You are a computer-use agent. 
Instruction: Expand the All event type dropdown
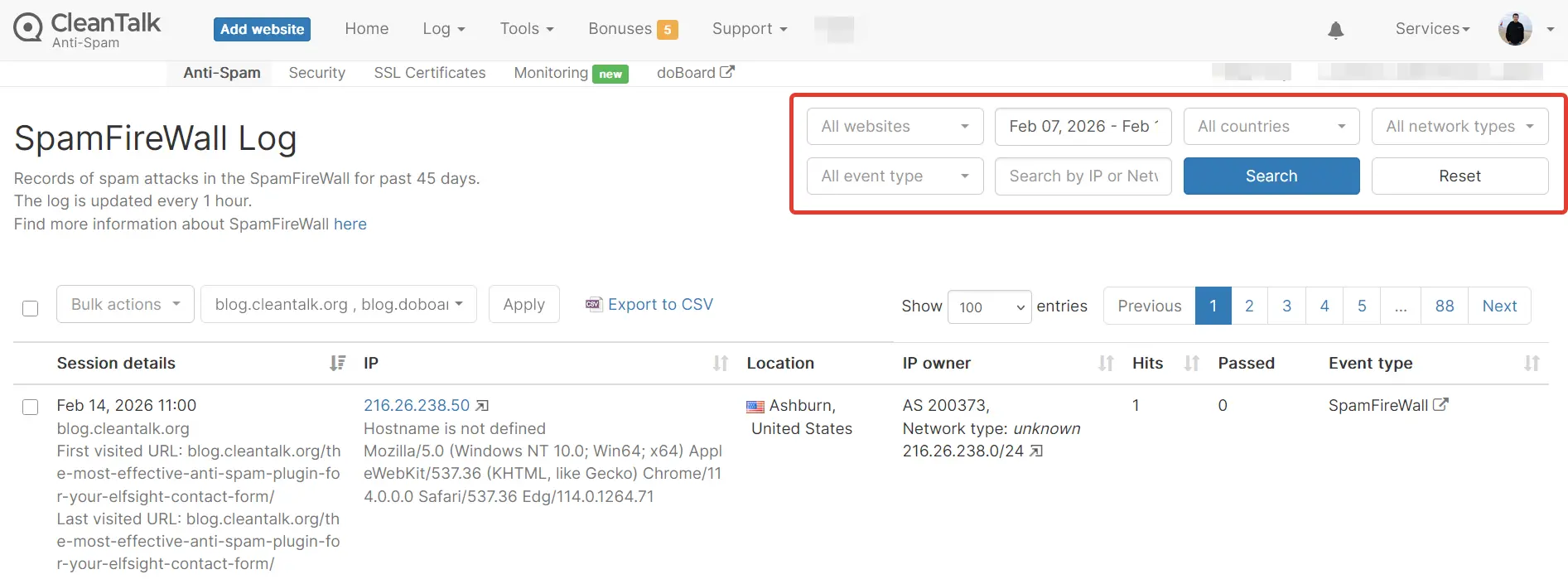click(895, 176)
